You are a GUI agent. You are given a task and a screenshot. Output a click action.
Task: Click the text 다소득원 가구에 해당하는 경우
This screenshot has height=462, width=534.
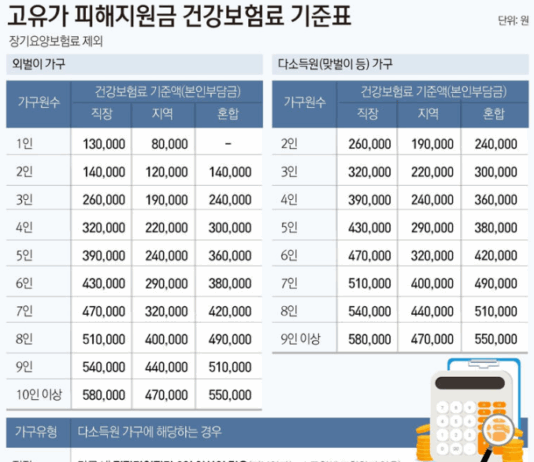tap(150, 432)
